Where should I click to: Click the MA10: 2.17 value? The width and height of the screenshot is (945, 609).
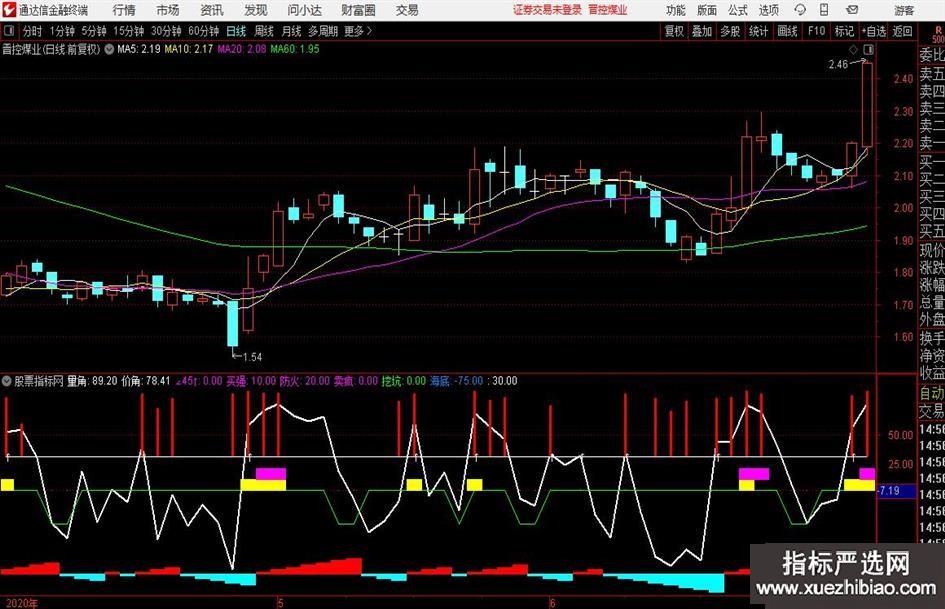189,49
